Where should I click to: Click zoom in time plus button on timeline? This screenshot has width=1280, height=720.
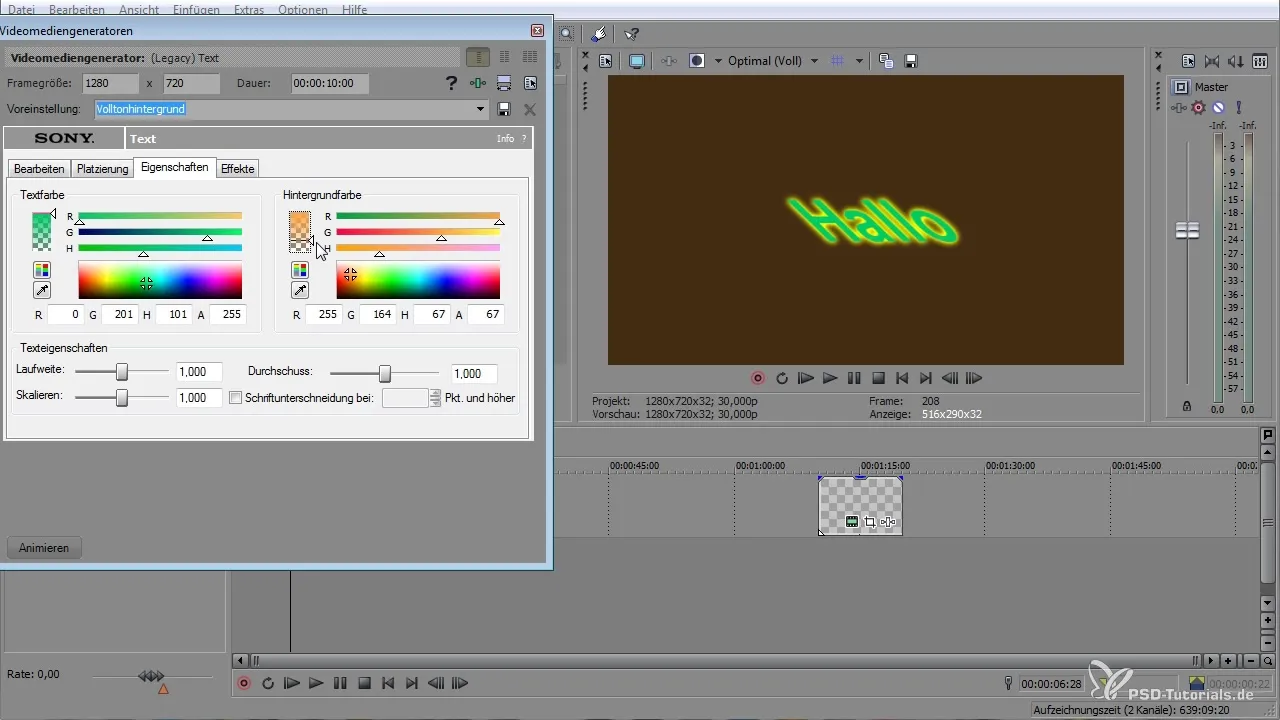pyautogui.click(x=1228, y=661)
